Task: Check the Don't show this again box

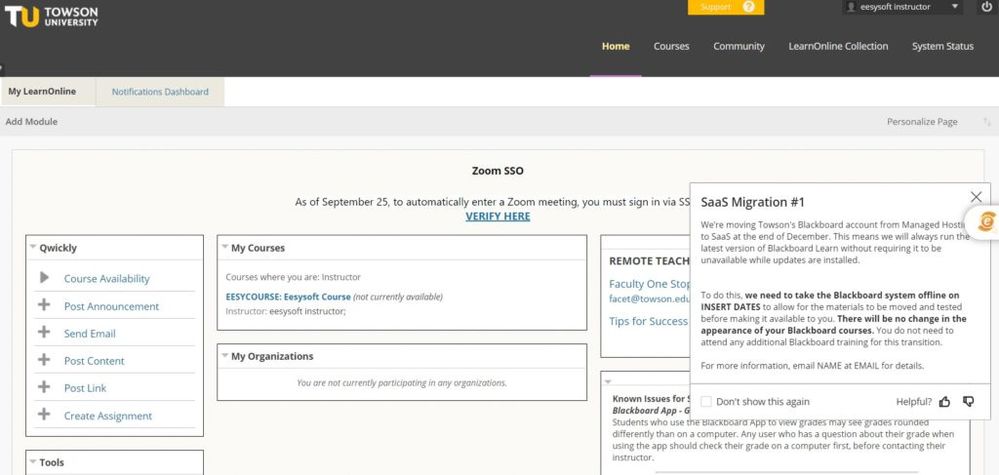Action: click(x=706, y=402)
